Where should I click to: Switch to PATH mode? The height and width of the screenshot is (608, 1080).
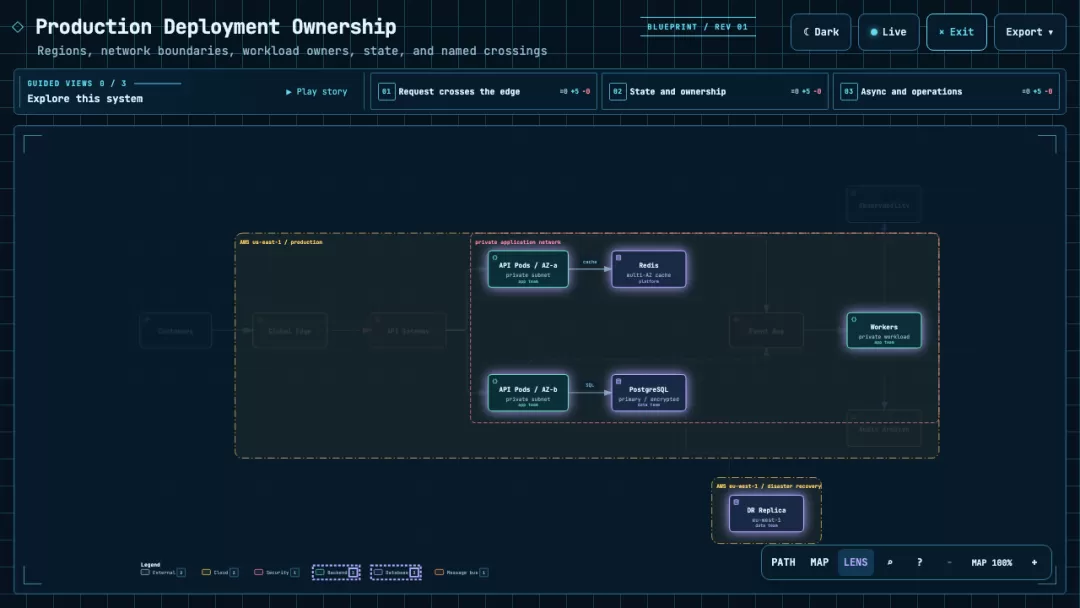[783, 563]
